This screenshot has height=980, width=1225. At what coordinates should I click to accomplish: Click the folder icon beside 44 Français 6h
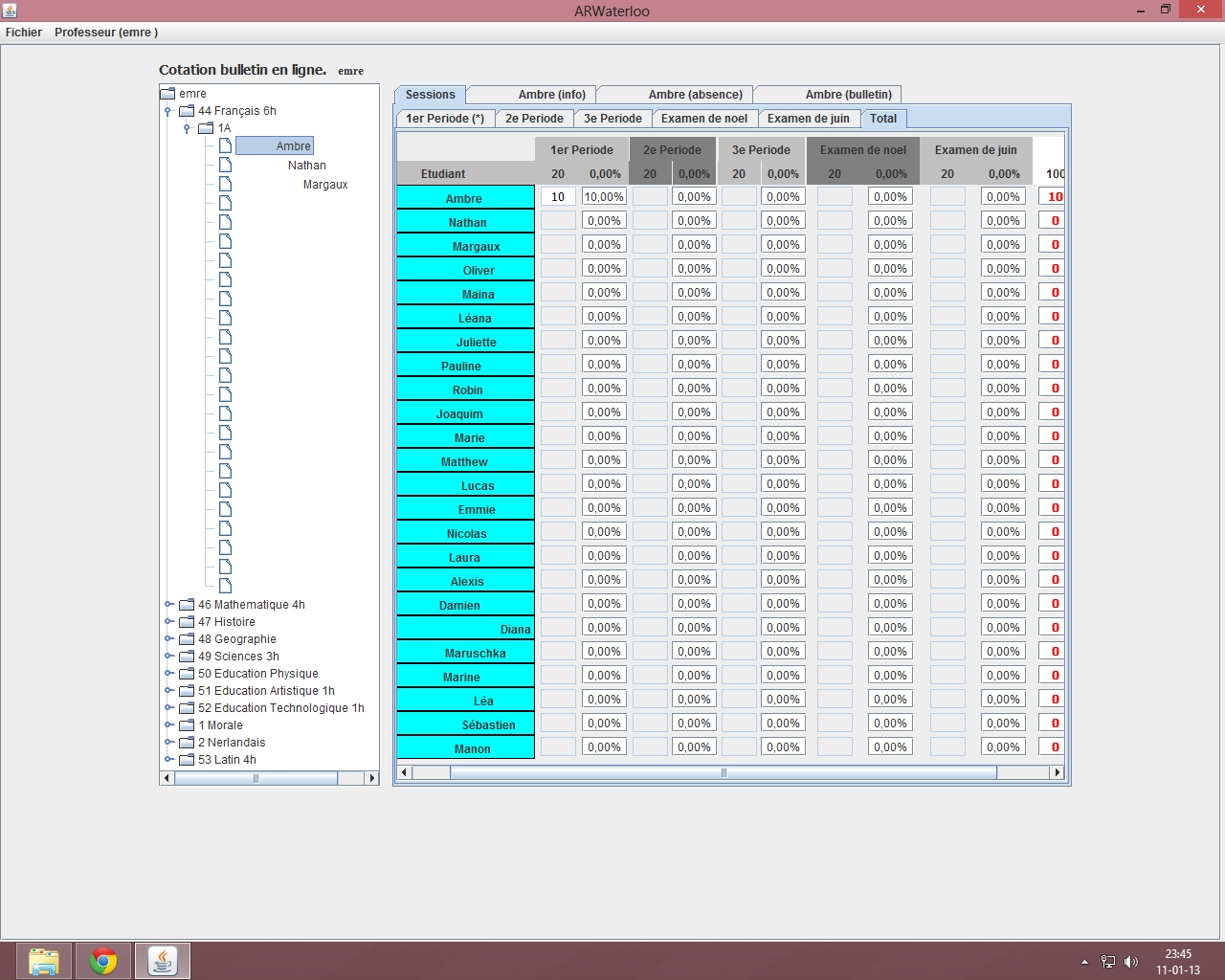click(187, 111)
